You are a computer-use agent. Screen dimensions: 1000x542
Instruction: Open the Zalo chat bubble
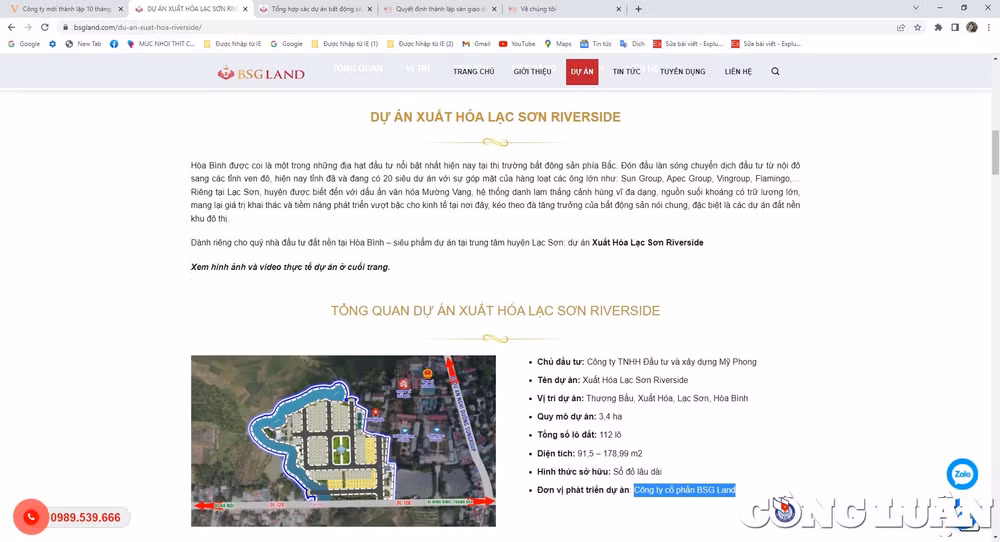[x=962, y=474]
